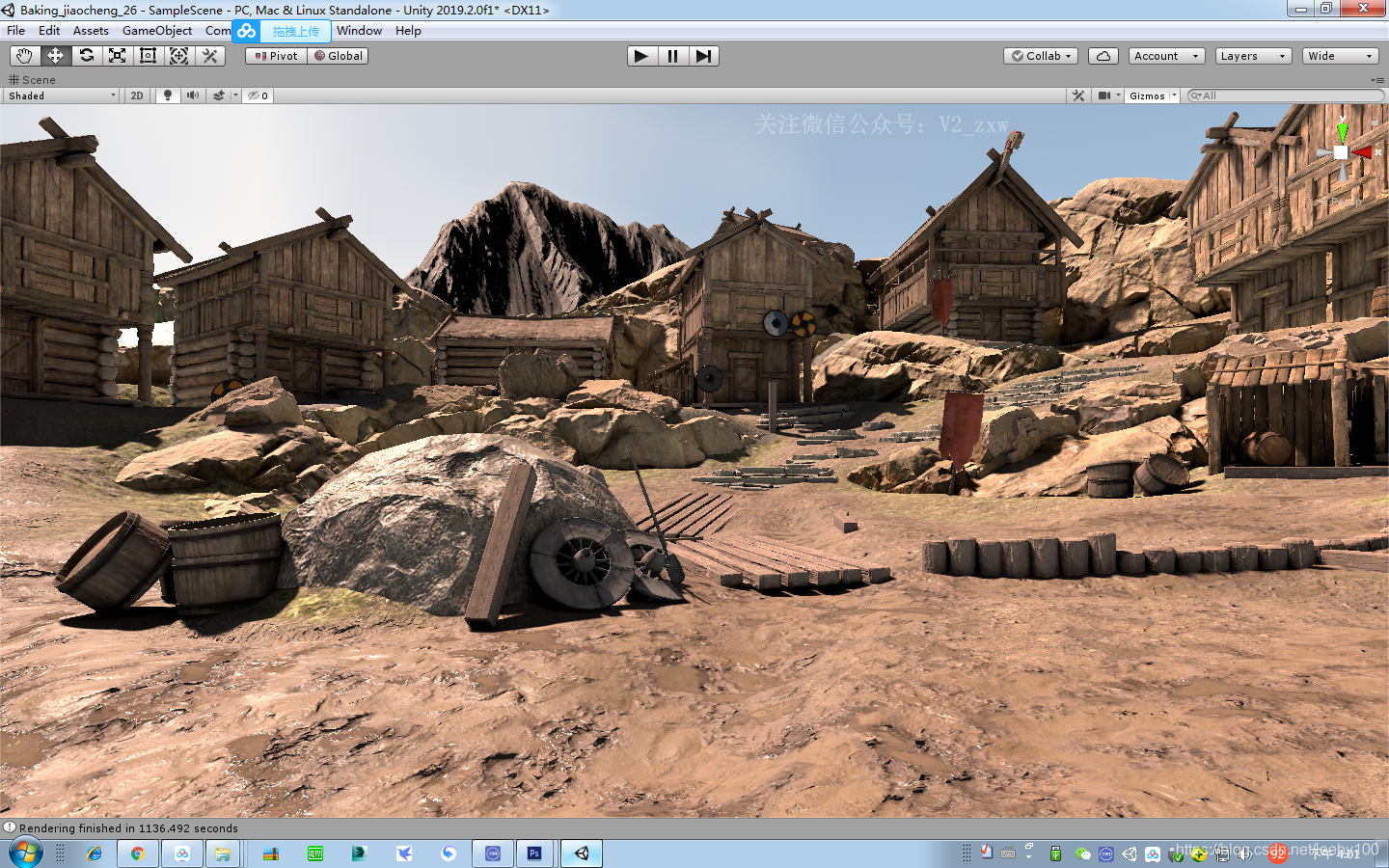
Task: Select the Move tool
Action: click(x=55, y=56)
